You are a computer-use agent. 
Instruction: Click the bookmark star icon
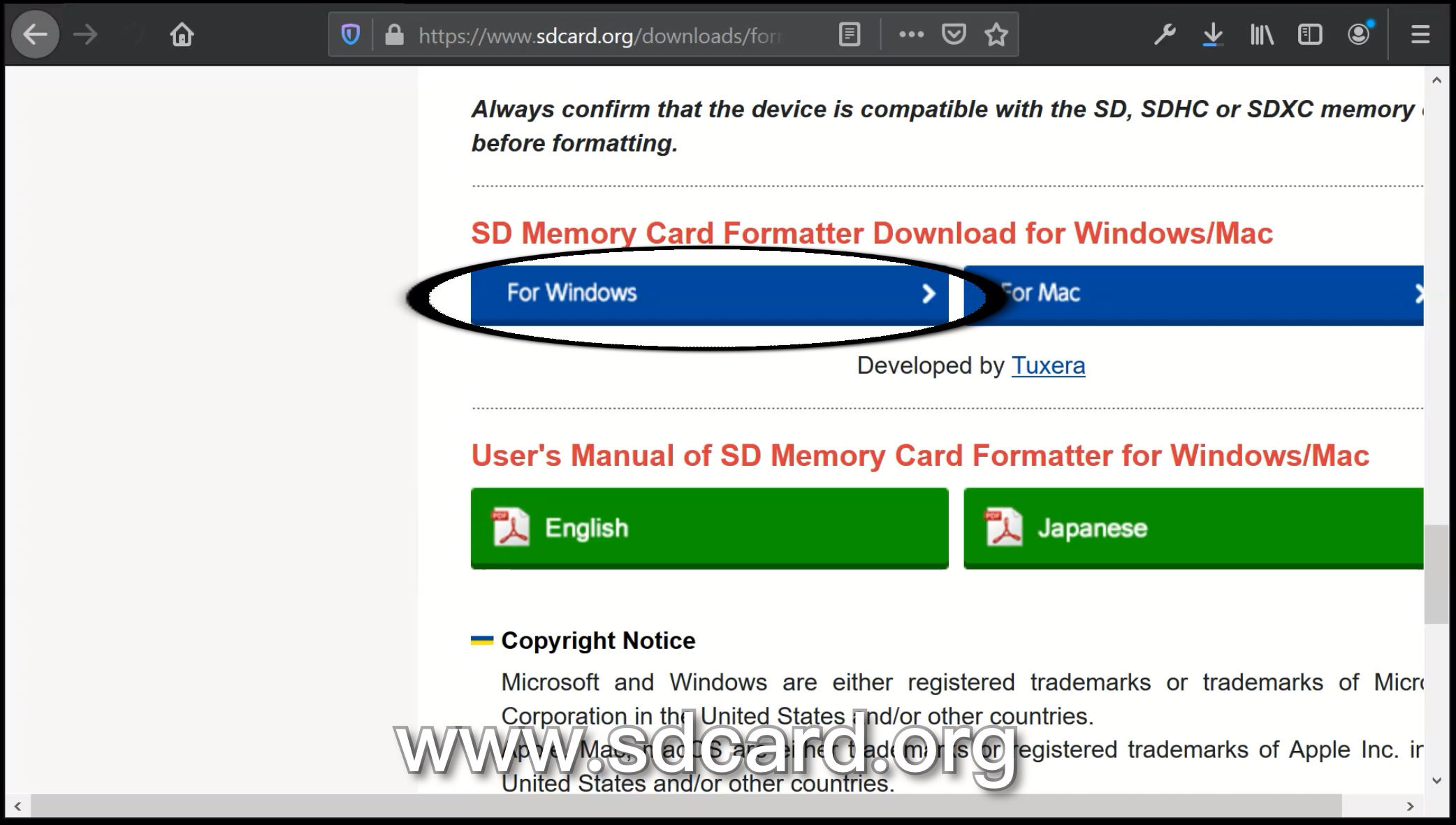click(x=996, y=35)
